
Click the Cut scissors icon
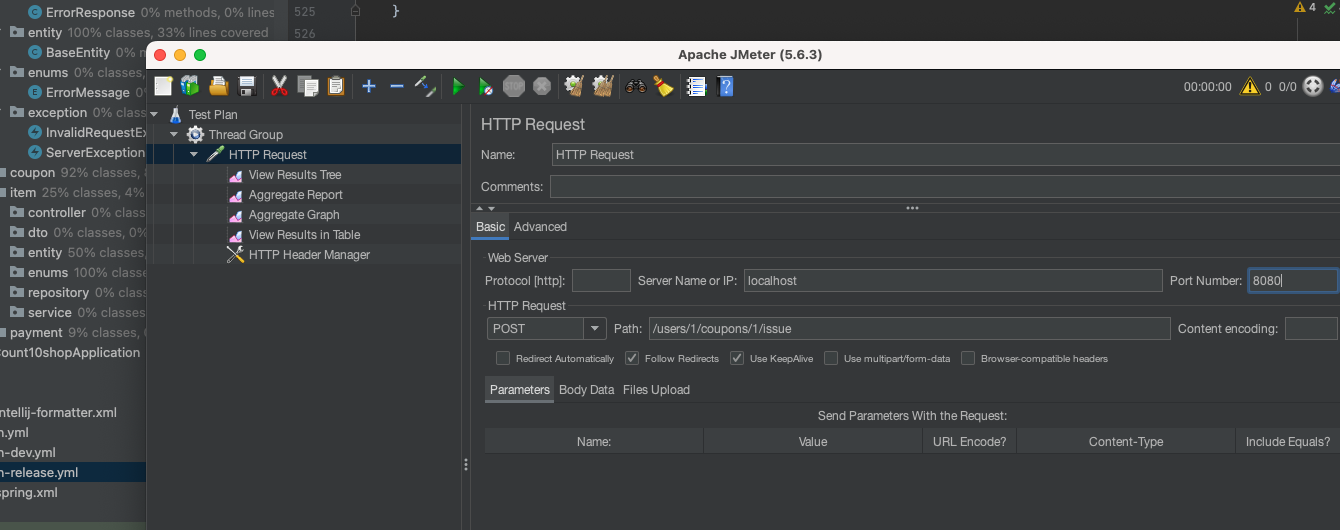[x=279, y=86]
